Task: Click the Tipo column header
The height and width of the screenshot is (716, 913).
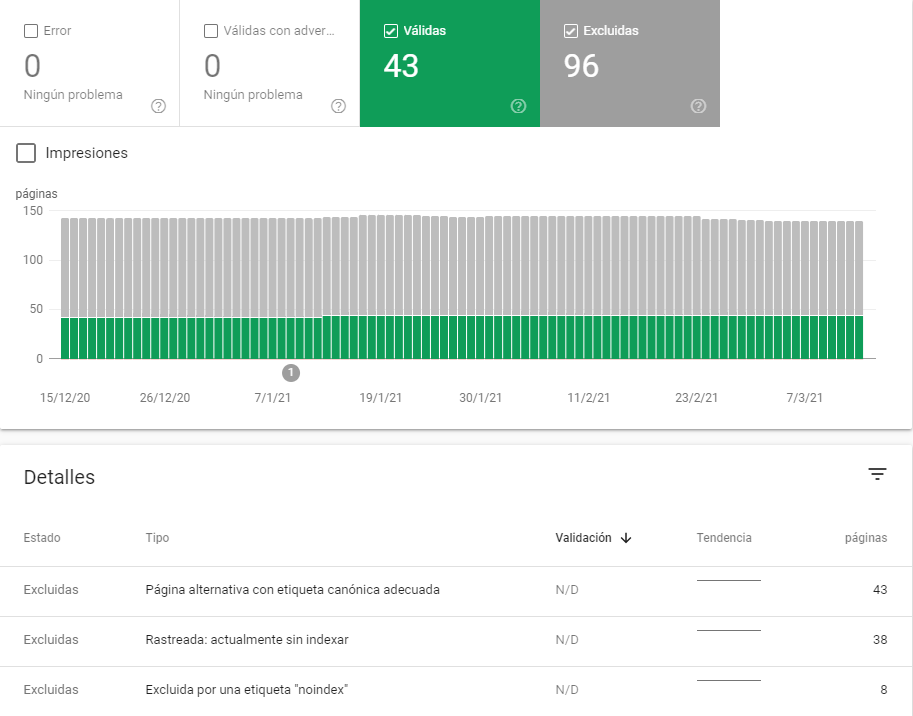Action: pyautogui.click(x=157, y=538)
